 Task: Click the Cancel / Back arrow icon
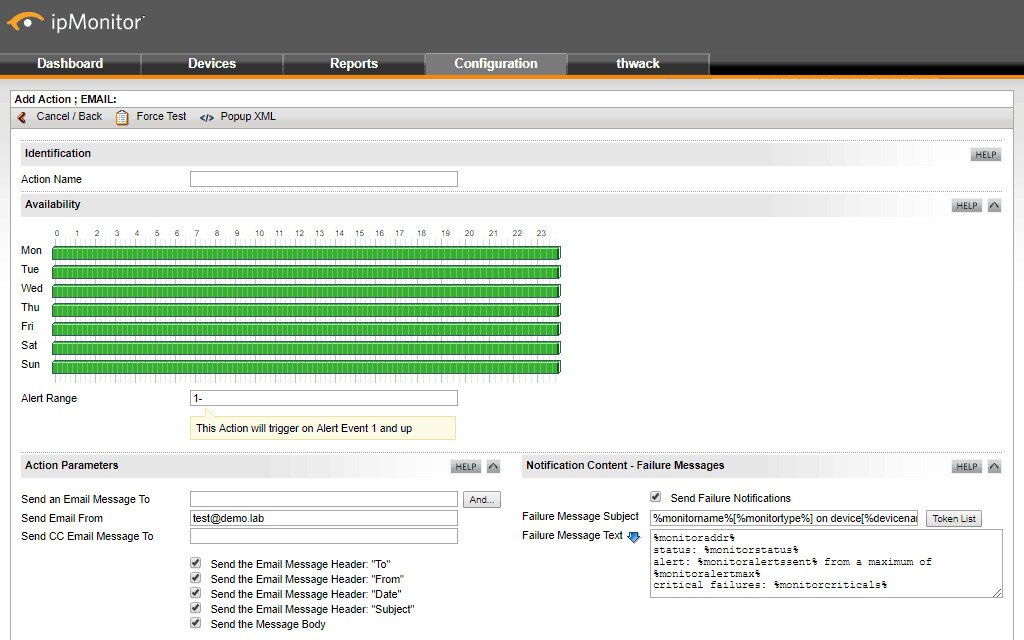(x=22, y=116)
